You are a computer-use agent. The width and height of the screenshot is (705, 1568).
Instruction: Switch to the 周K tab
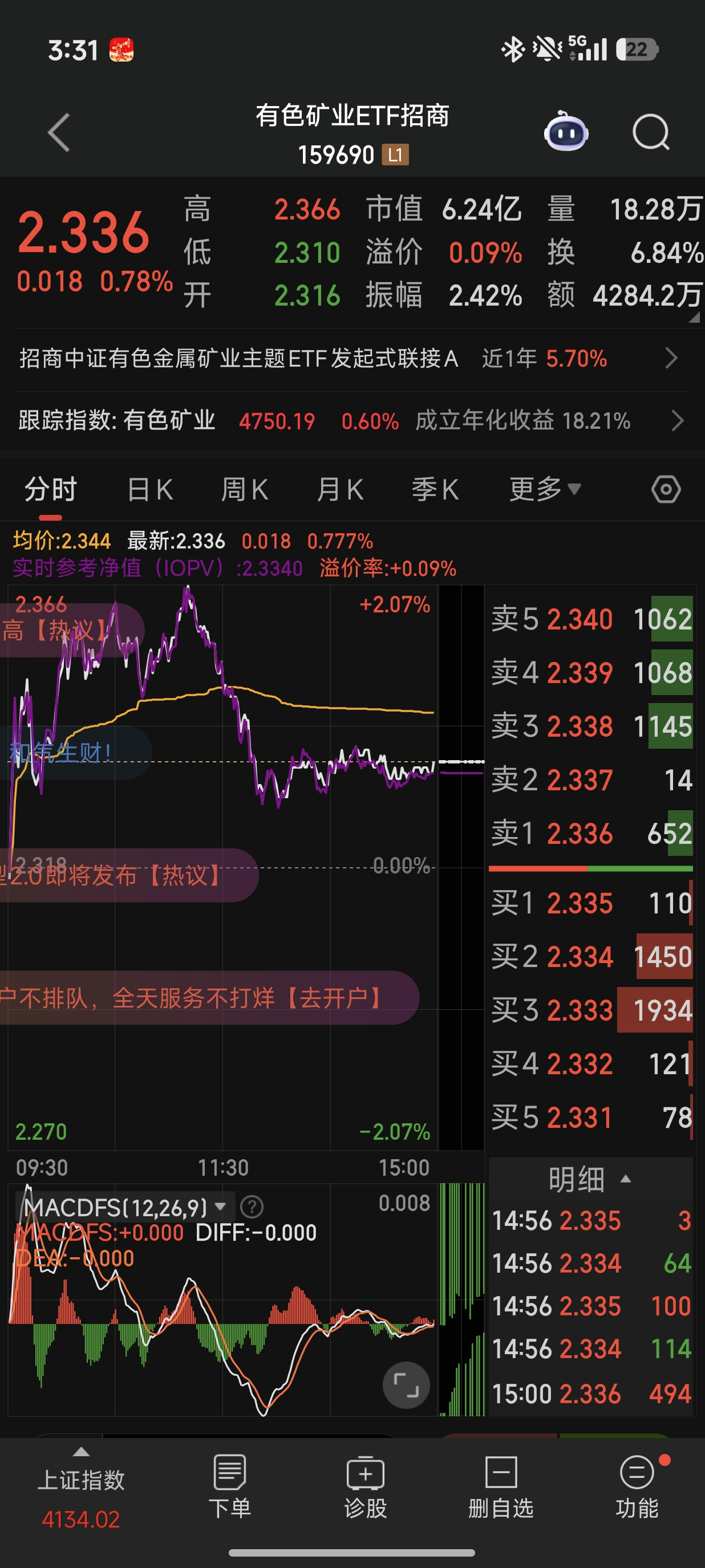coord(245,489)
